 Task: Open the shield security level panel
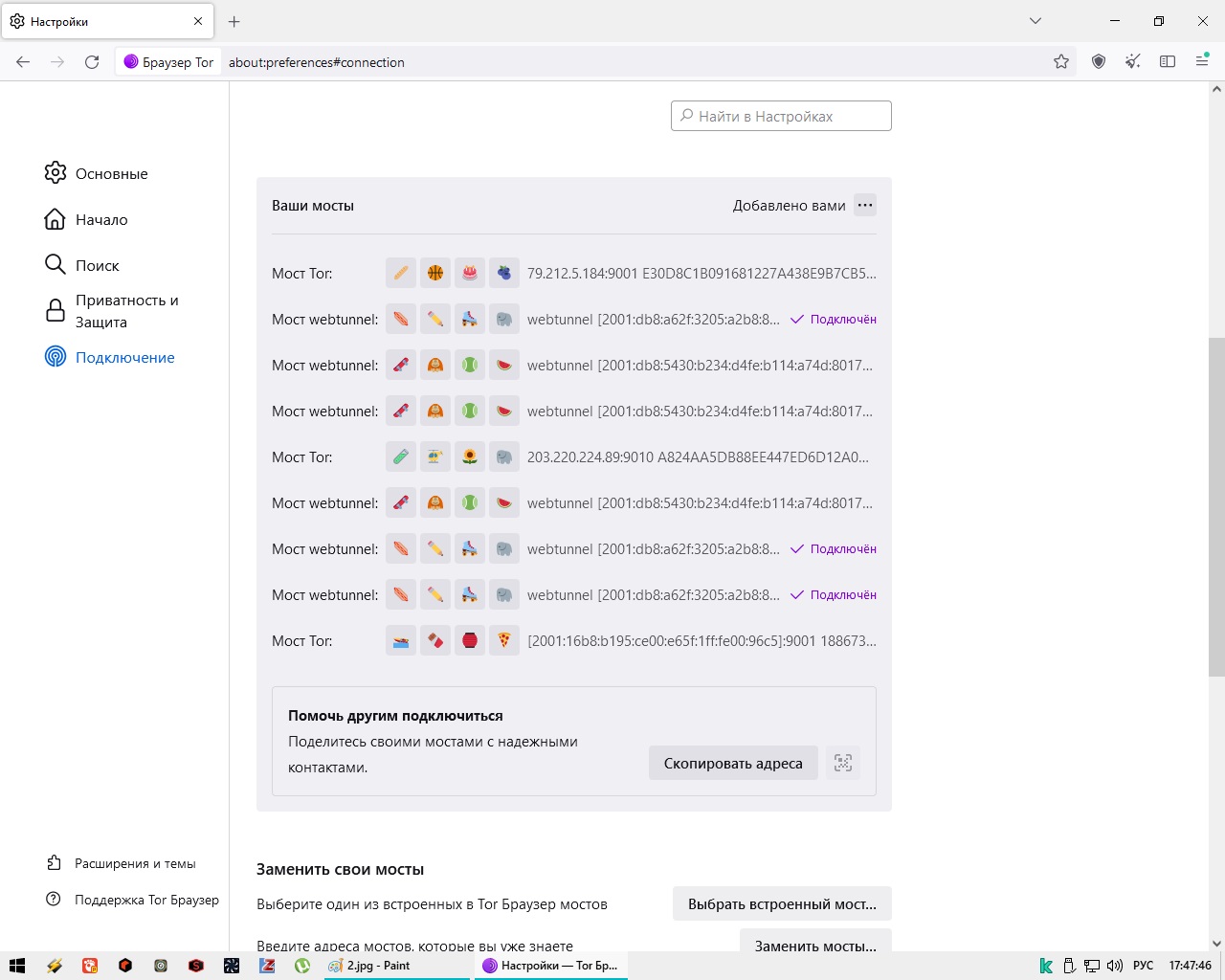click(x=1099, y=62)
